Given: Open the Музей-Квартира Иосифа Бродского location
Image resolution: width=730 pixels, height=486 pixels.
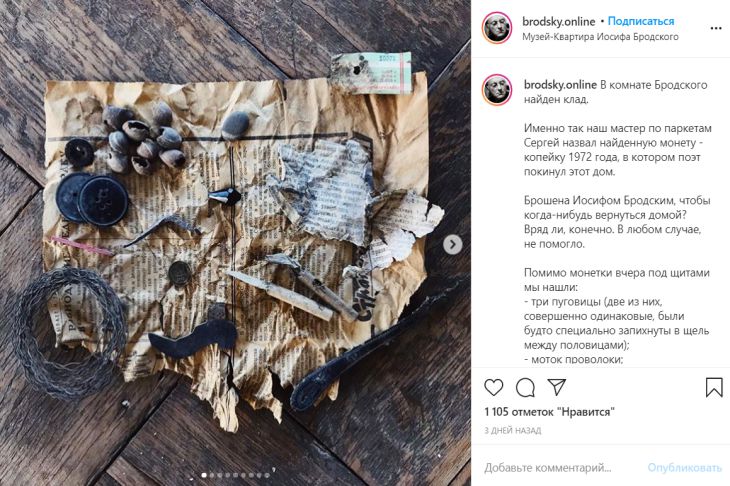Looking at the screenshot, I should click(x=600, y=37).
